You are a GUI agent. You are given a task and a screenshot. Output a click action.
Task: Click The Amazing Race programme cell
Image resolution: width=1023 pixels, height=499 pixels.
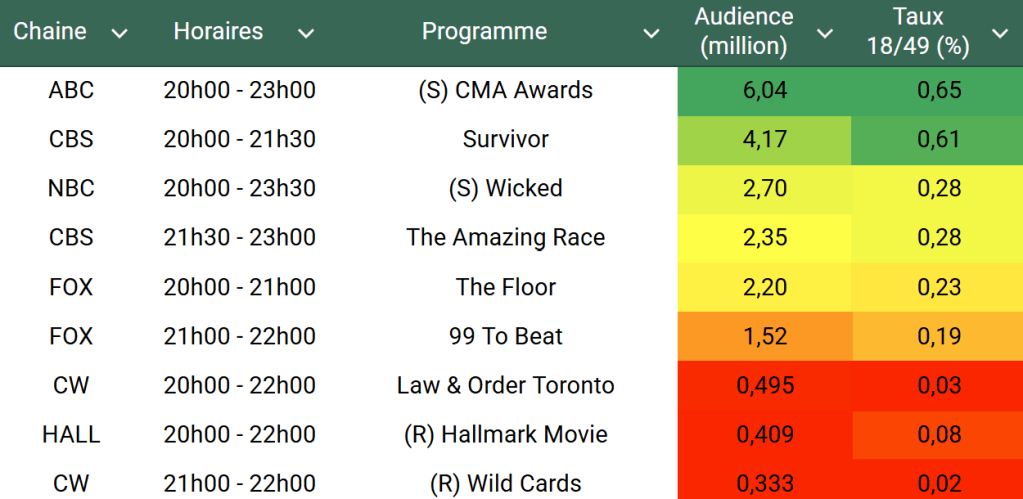[x=505, y=237]
